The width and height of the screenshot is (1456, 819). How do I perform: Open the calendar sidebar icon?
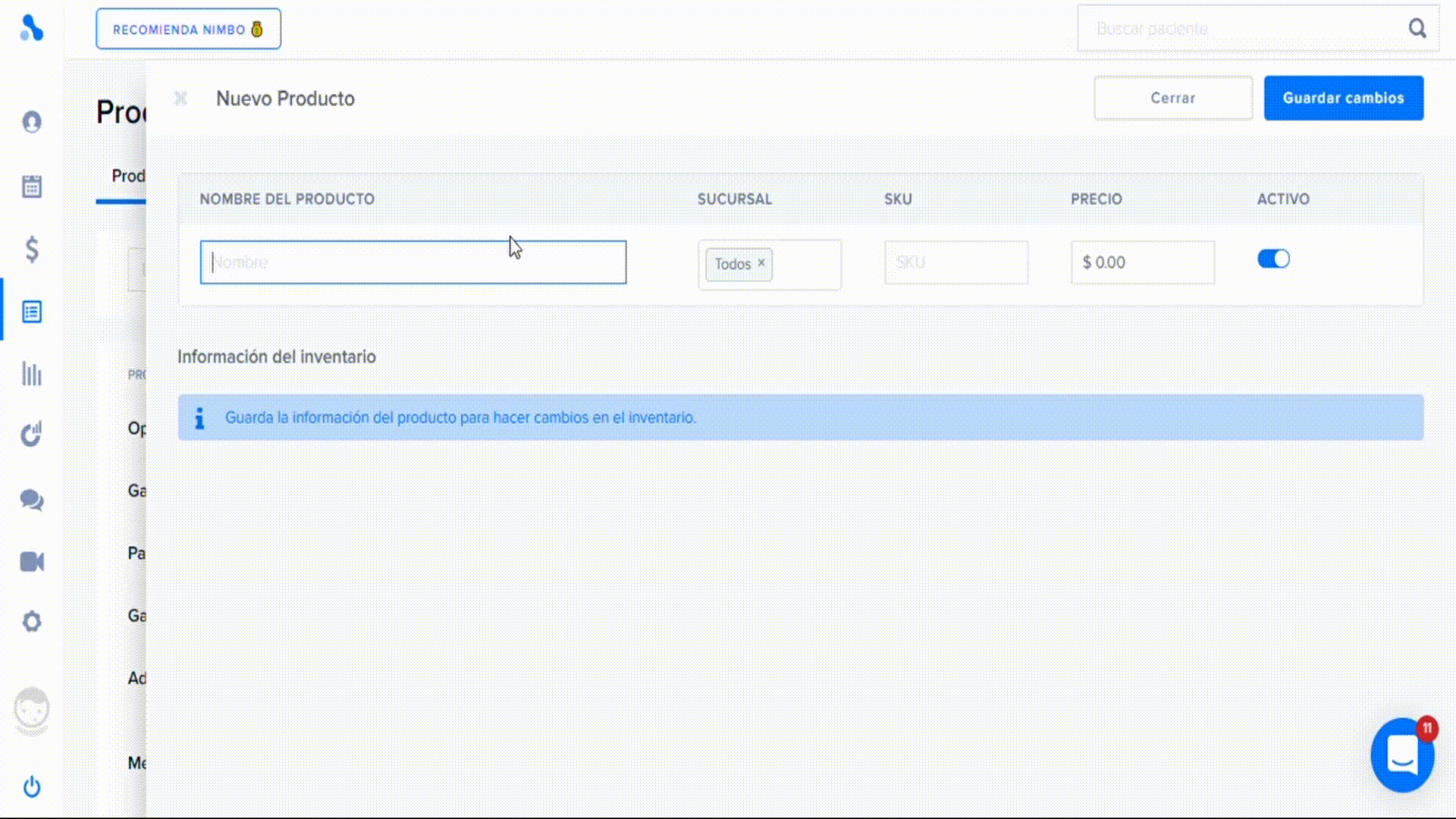pos(32,186)
